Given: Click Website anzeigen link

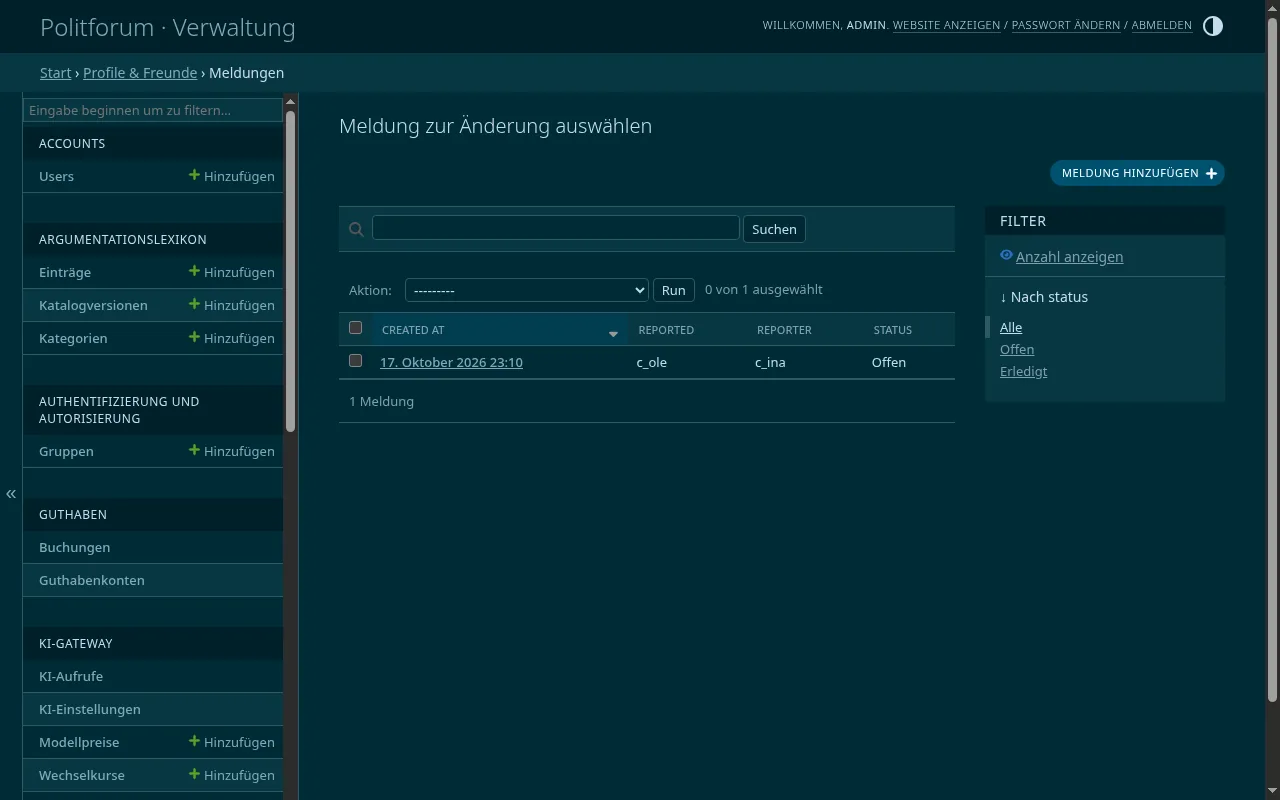Looking at the screenshot, I should (x=946, y=25).
